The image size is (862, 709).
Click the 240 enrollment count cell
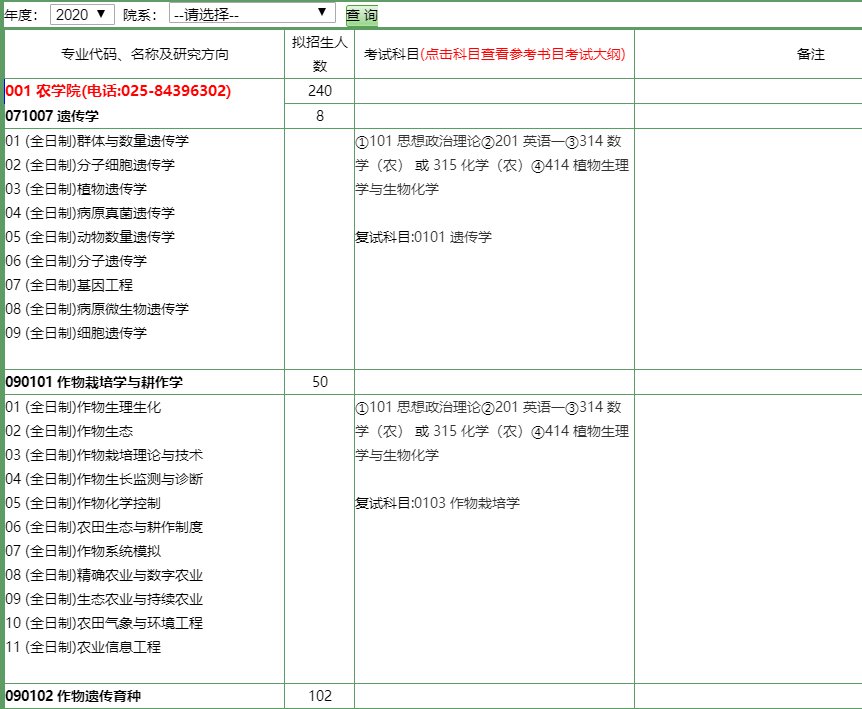tap(319, 91)
